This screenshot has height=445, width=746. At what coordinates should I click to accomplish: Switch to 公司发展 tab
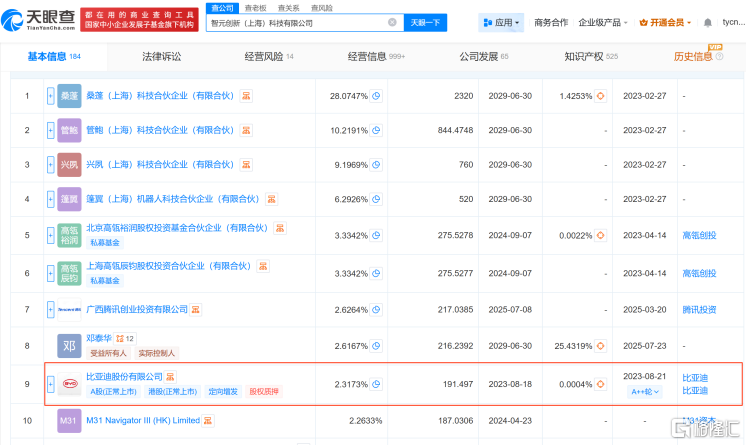click(x=484, y=57)
